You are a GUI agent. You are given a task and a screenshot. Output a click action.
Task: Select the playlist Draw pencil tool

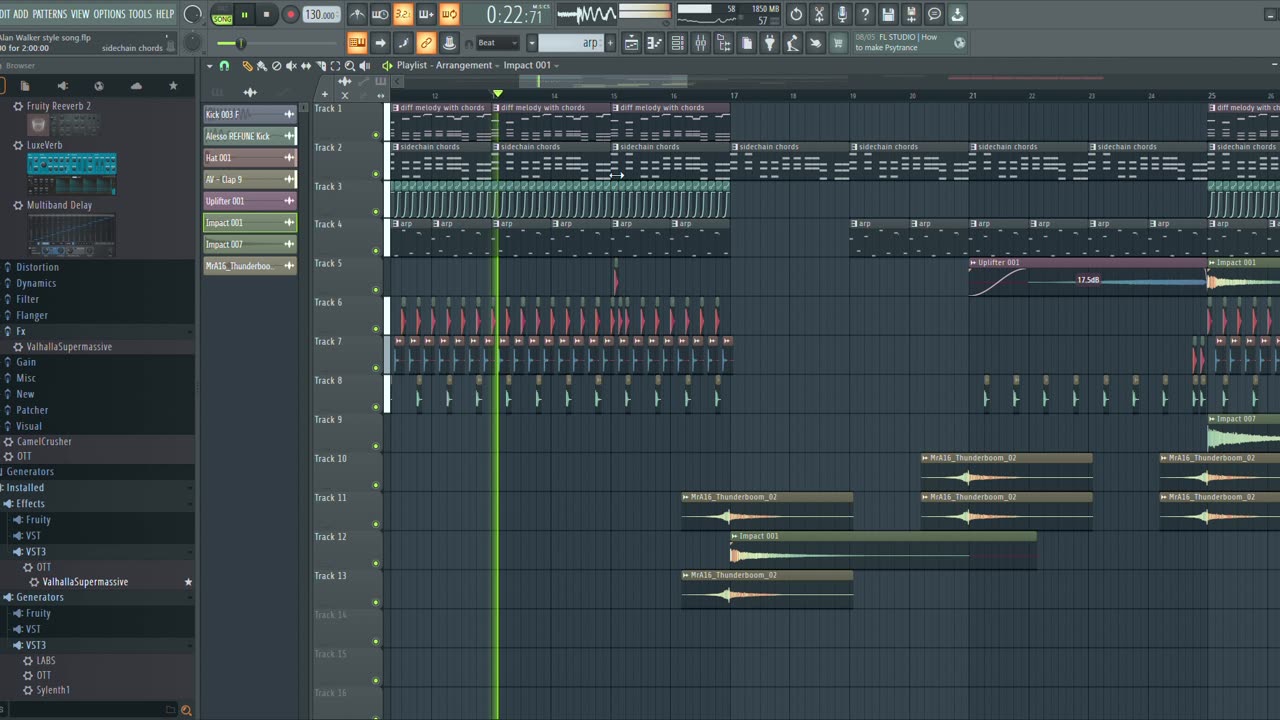247,66
